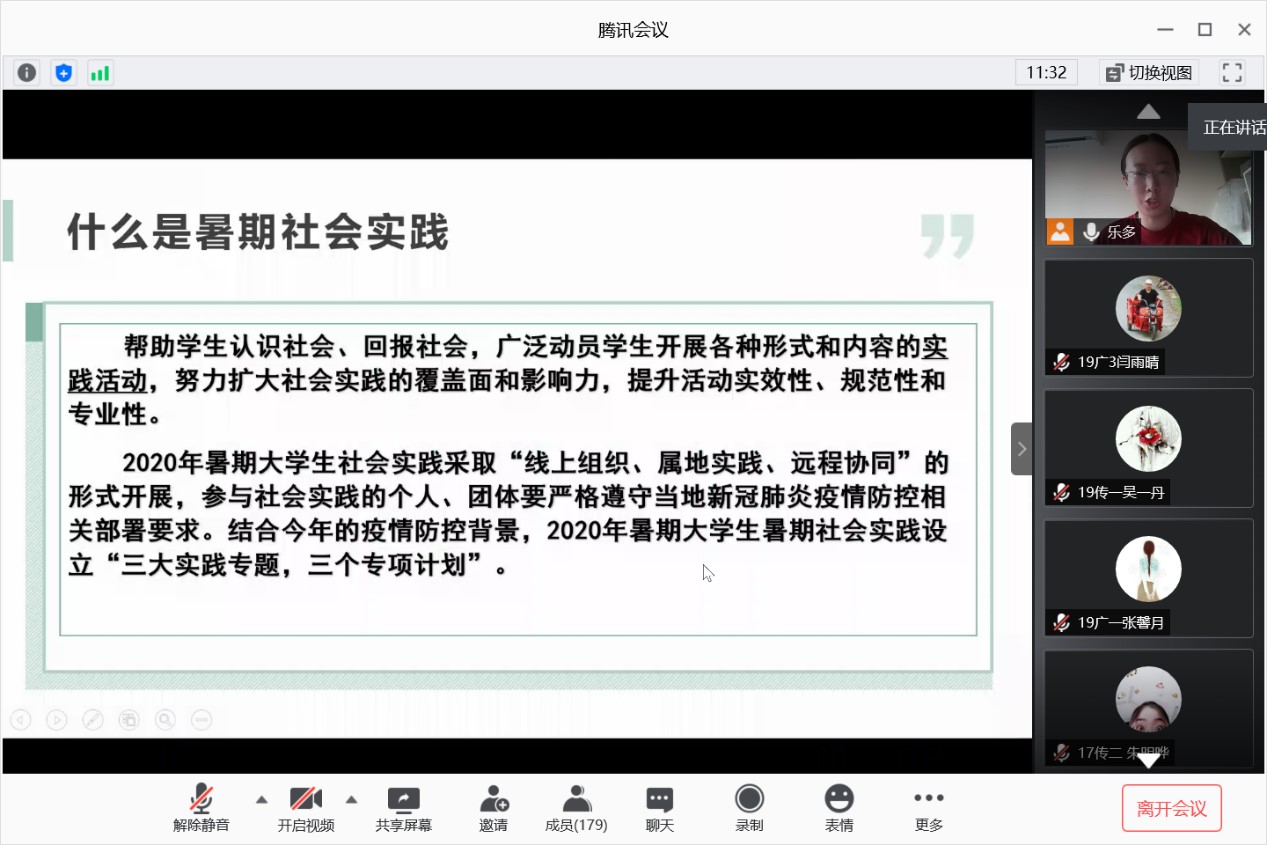
Task: Collapse the participant video sidebar
Action: click(1021, 449)
